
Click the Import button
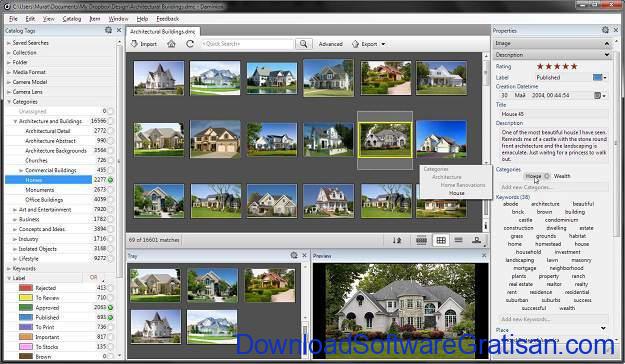pyautogui.click(x=144, y=44)
